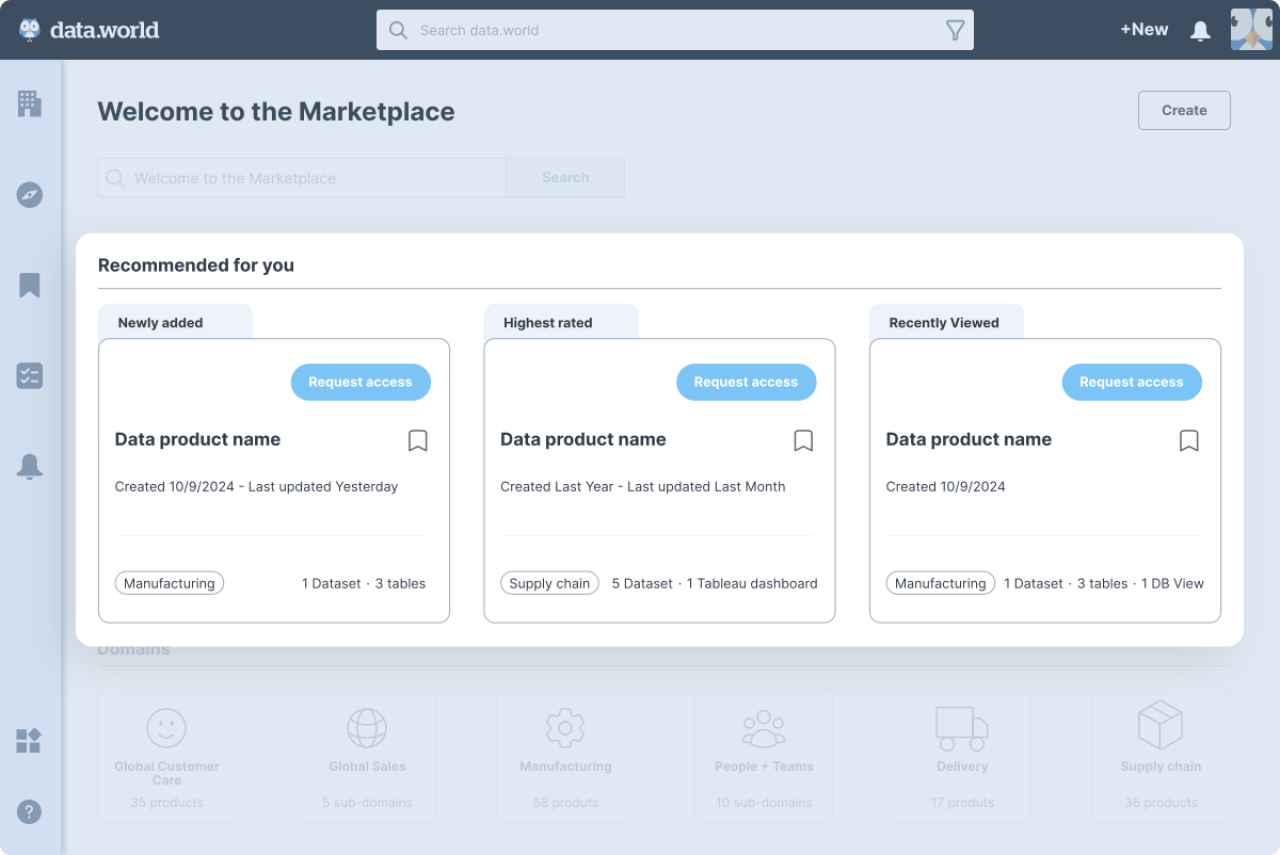
Task: Click the '17 produts' count text
Action: [962, 802]
